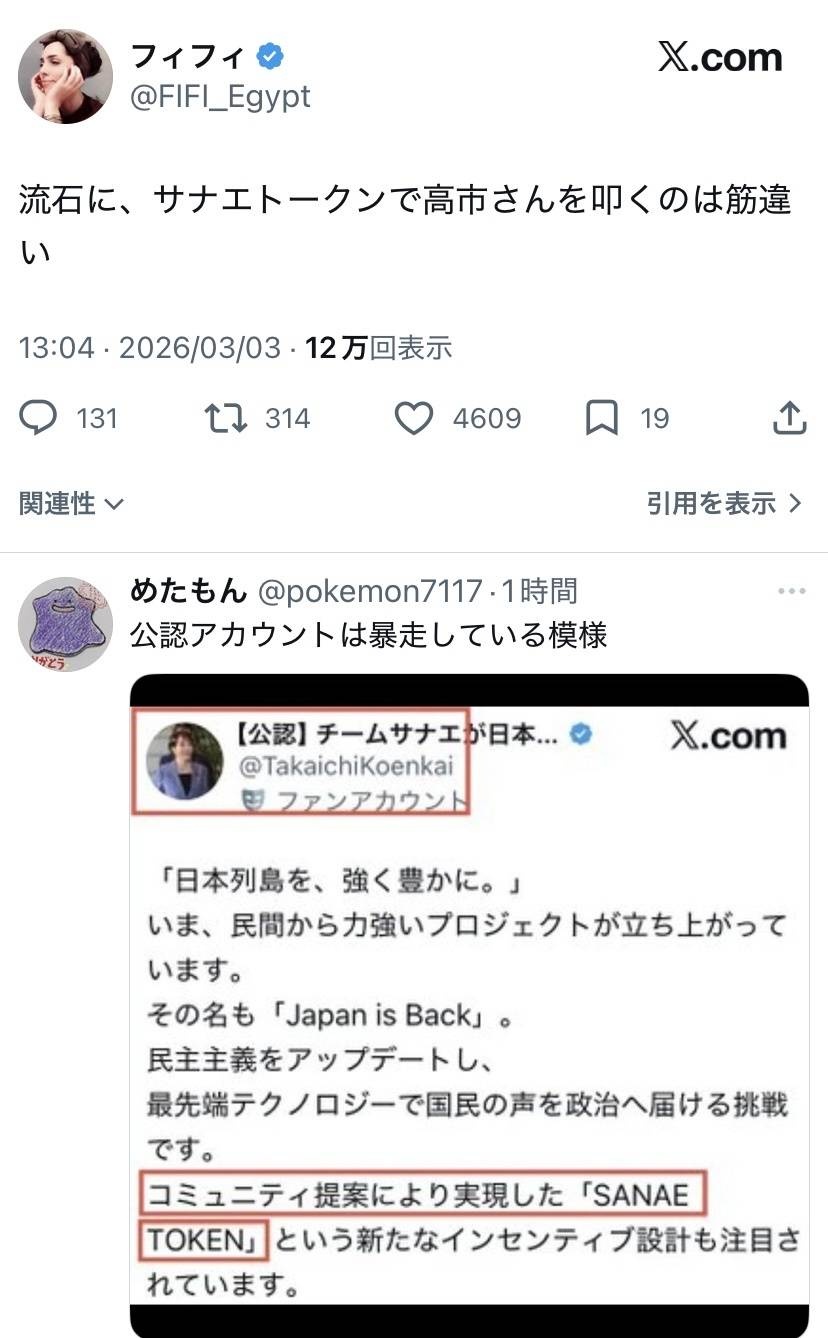
Task: Click the 4609 likes count
Action: [x=486, y=418]
